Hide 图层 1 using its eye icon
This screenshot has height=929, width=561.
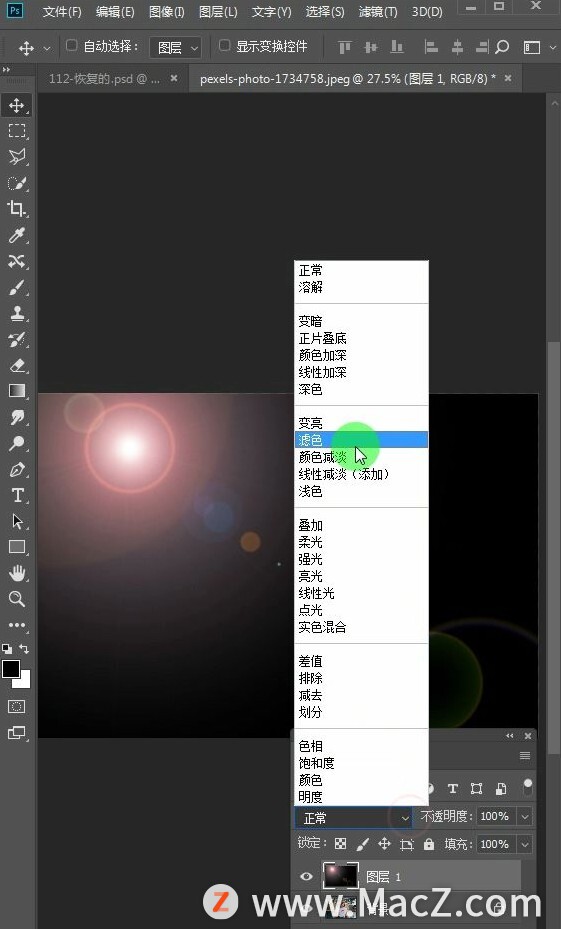306,876
